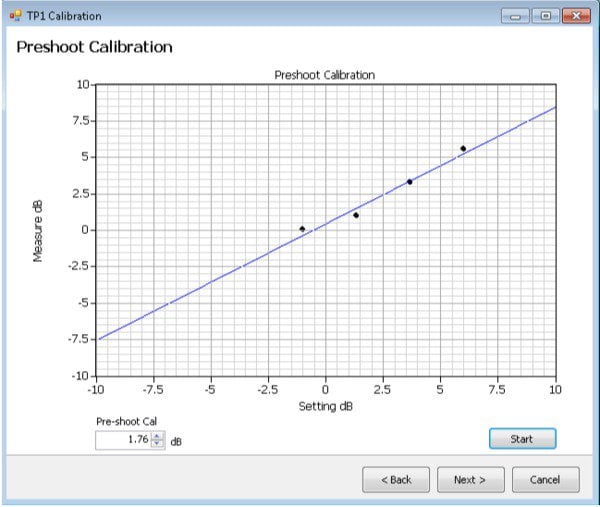Close the TP1 Calibration dialog
This screenshot has height=507, width=600.
tap(573, 16)
